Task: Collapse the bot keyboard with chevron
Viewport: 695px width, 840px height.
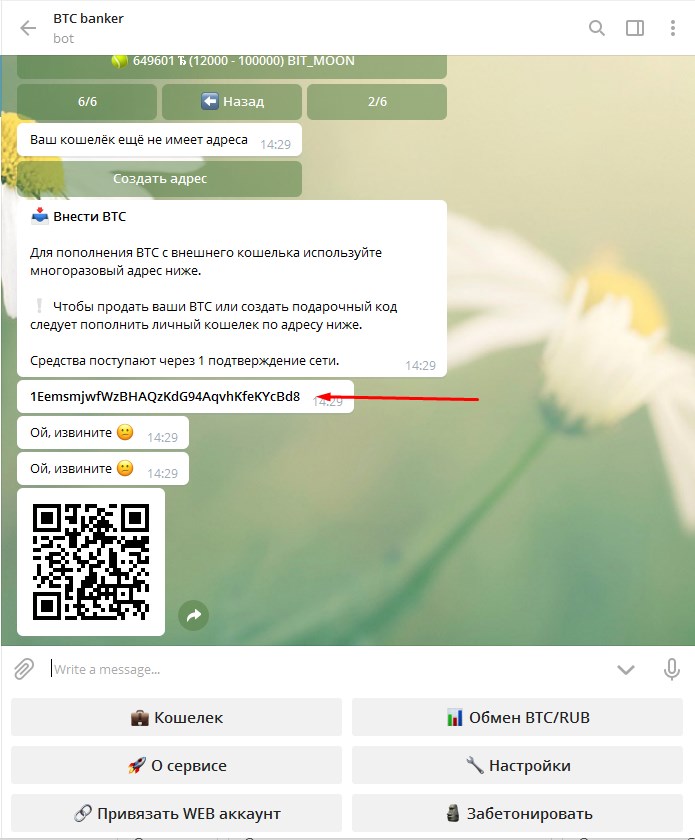Action: click(x=626, y=669)
